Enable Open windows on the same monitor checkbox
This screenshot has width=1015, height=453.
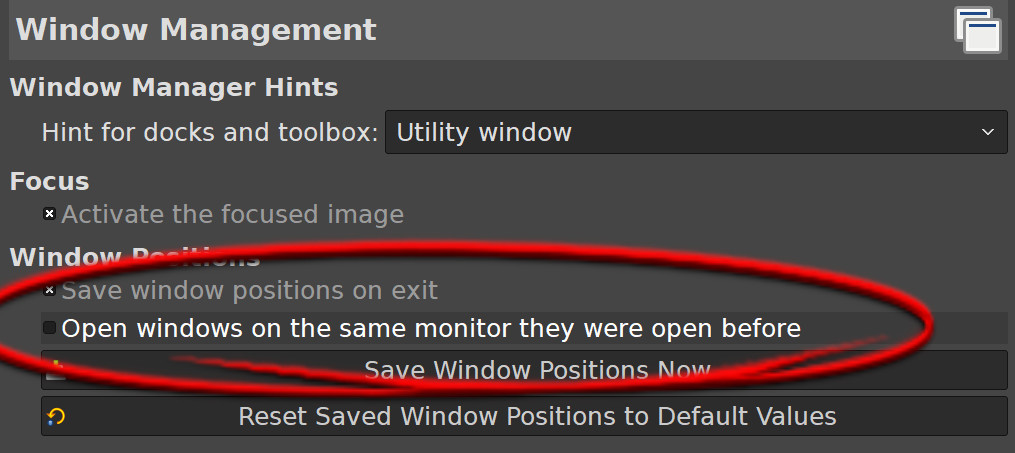pos(49,328)
